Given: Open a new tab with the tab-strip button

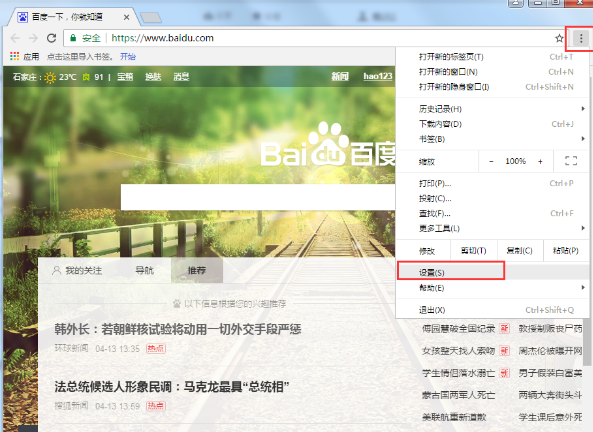Looking at the screenshot, I should pos(151,17).
